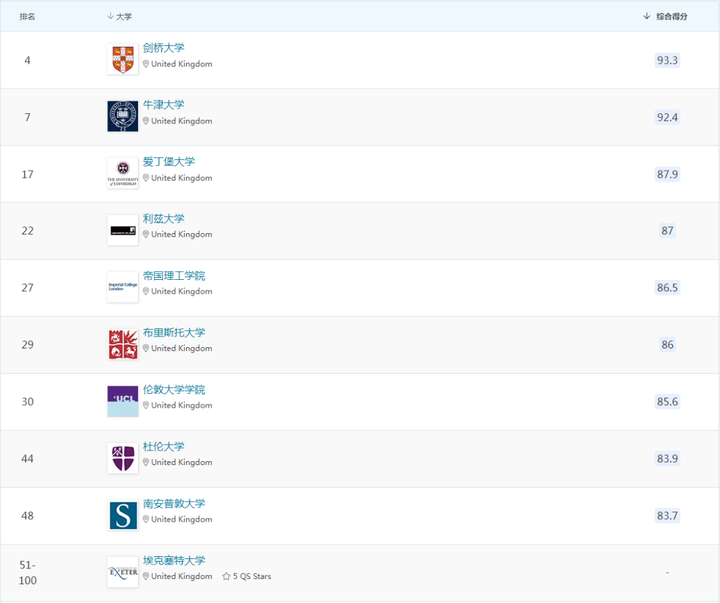Click the 83.7 score badge
The width and height of the screenshot is (720, 603).
pos(667,515)
